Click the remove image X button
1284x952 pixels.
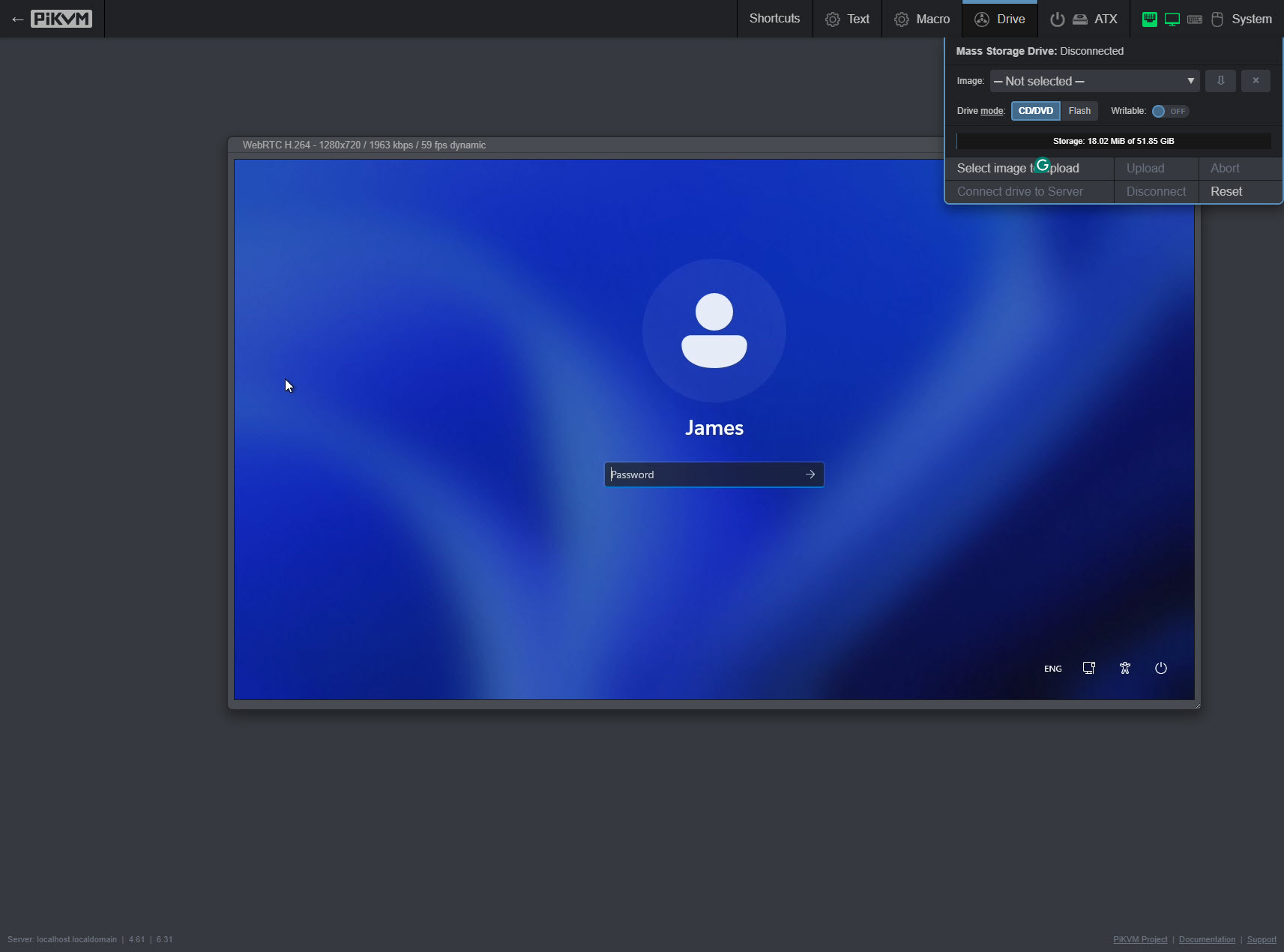tap(1256, 81)
